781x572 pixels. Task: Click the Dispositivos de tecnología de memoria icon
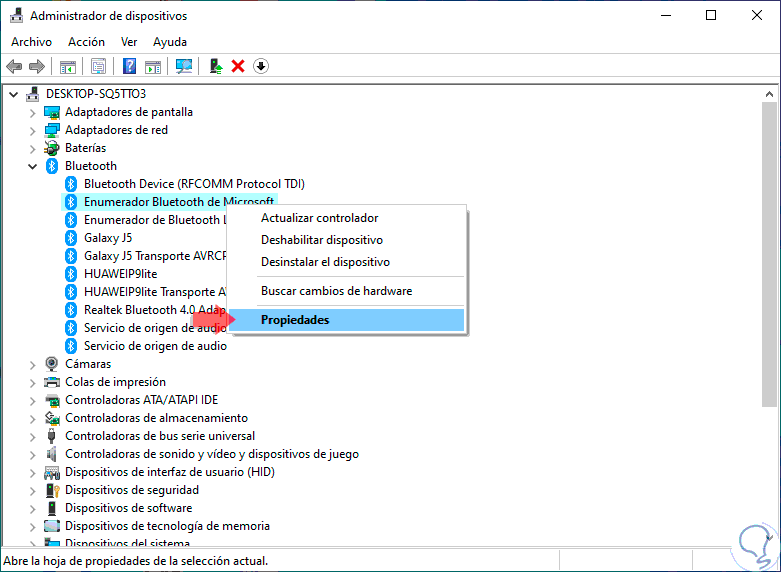[52, 526]
